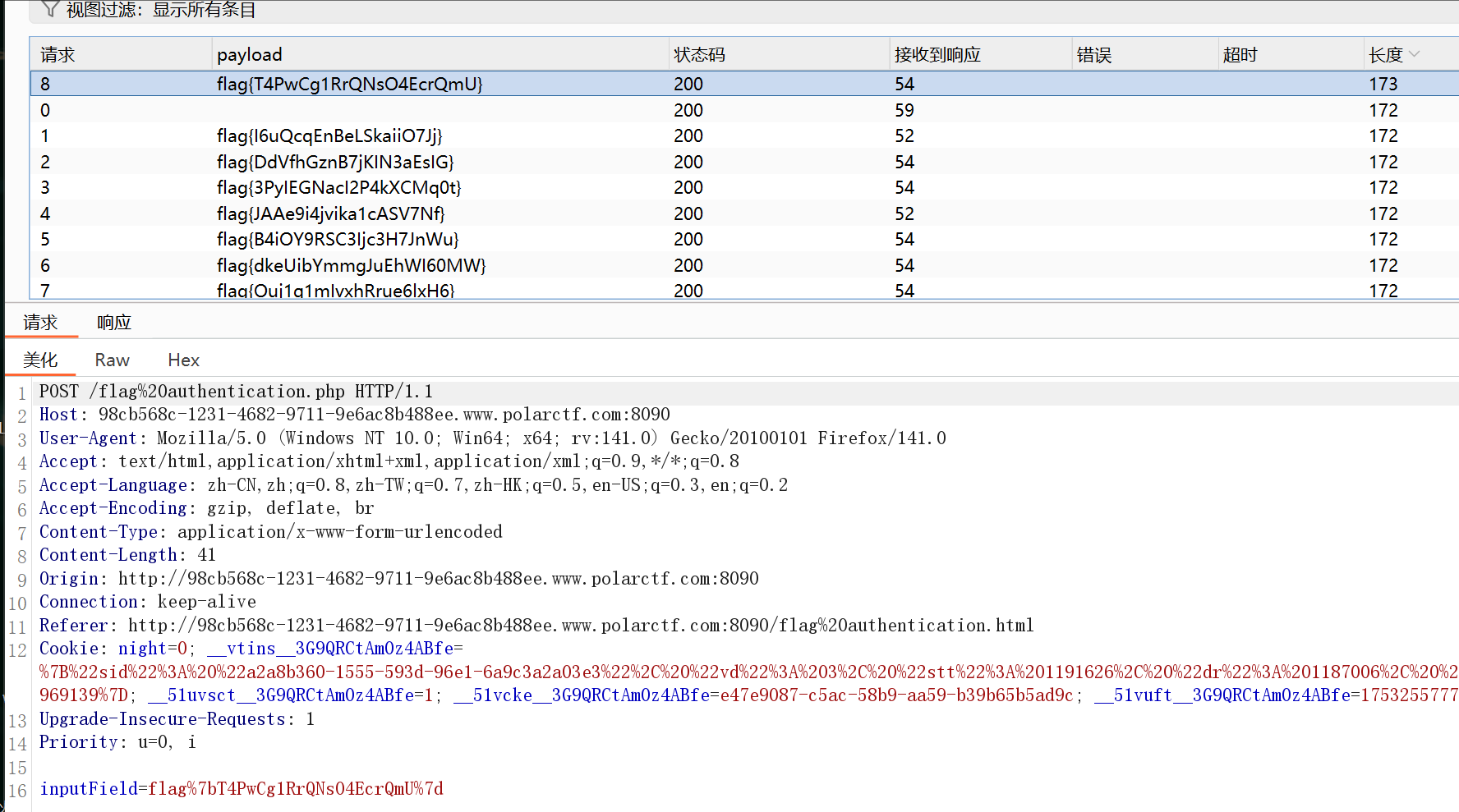Screen dimensions: 1459x812
Task: Sort results by the 接收到响应 column header
Action: [937, 55]
